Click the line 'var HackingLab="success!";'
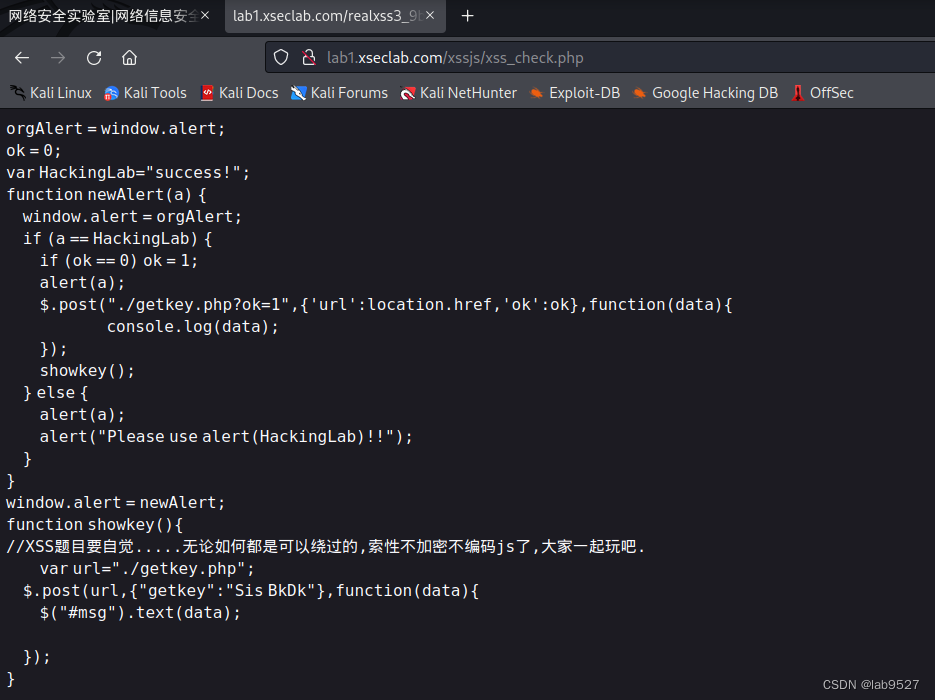 pyautogui.click(x=128, y=173)
